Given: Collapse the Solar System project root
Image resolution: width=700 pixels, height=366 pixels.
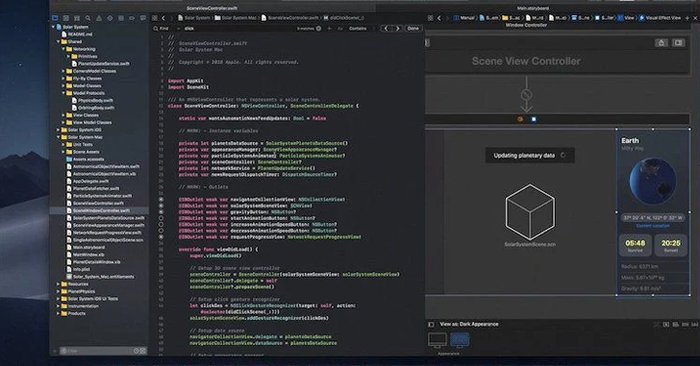Looking at the screenshot, I should click(54, 27).
